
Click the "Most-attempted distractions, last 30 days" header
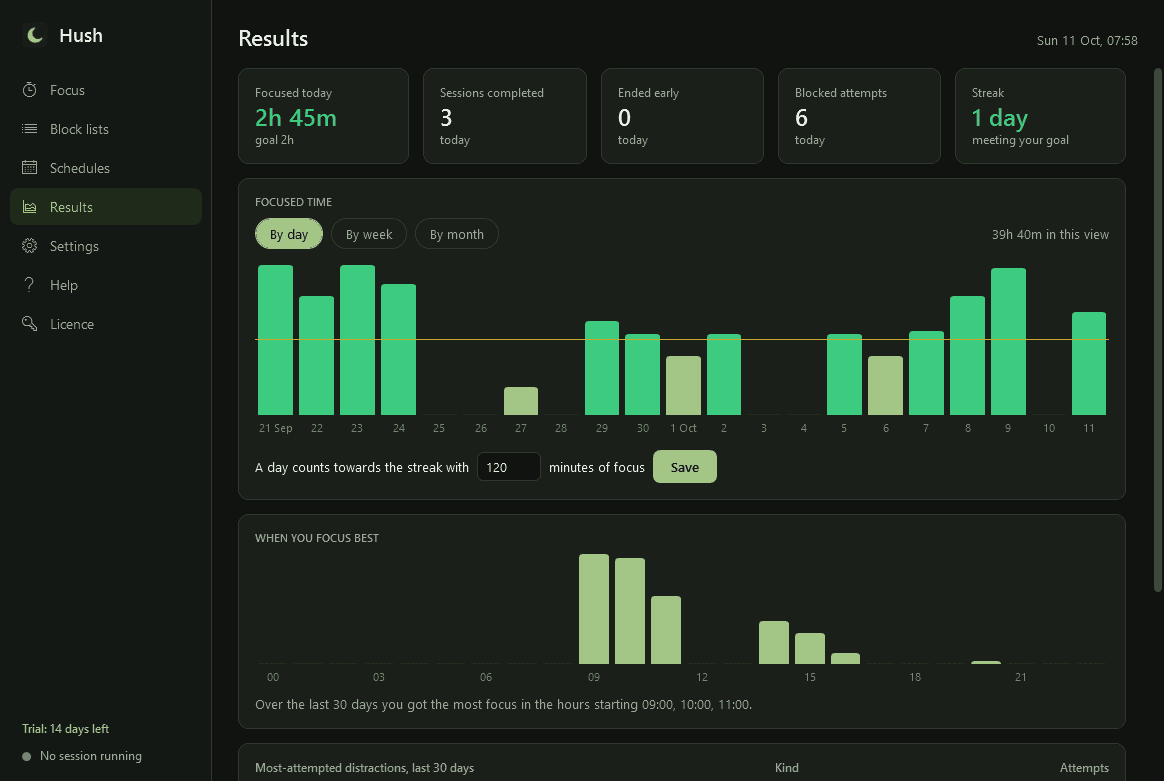(364, 768)
